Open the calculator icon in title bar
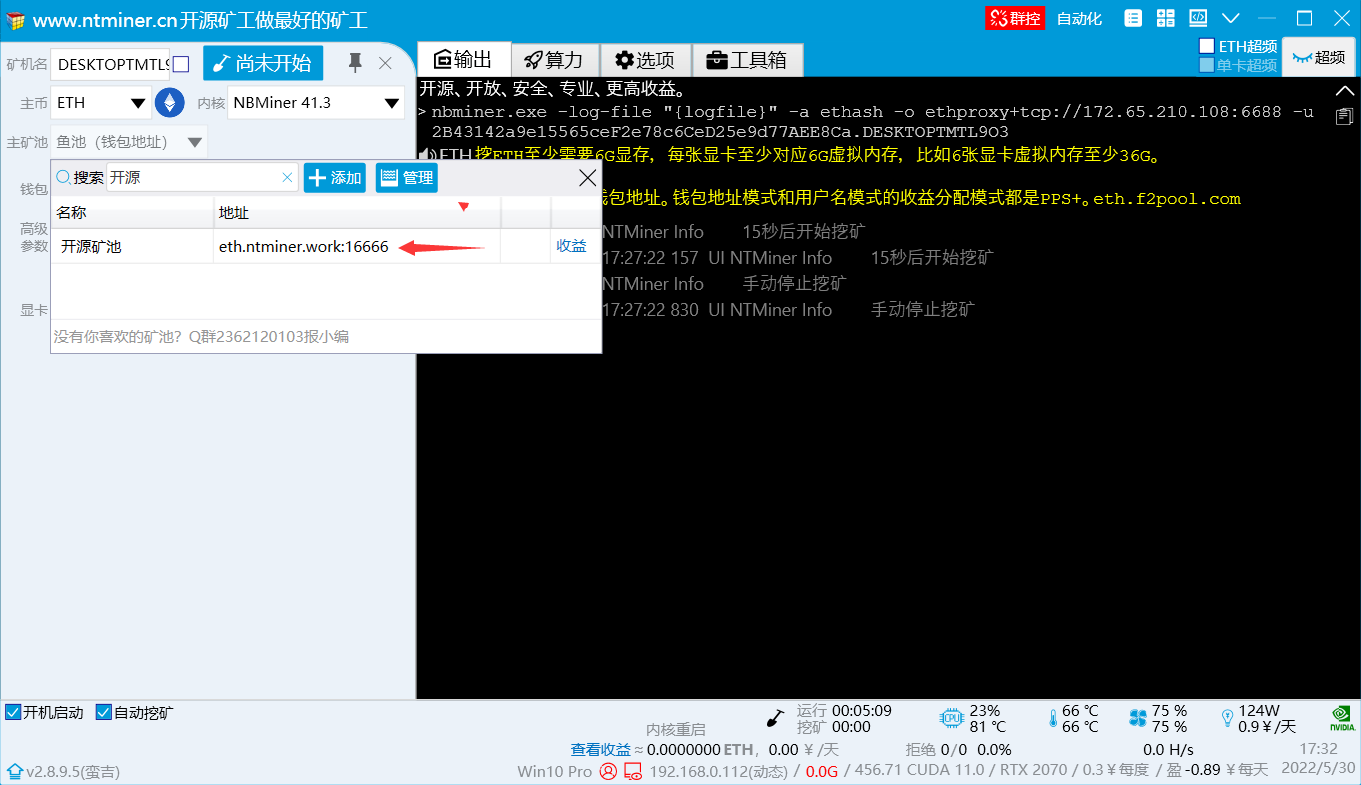 click(1165, 18)
